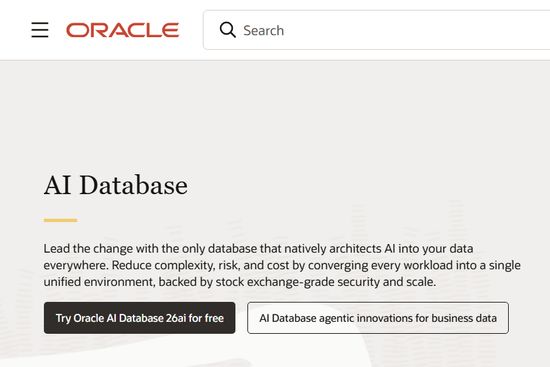Image resolution: width=550 pixels, height=367 pixels.
Task: Focus the Search input field
Action: click(377, 30)
